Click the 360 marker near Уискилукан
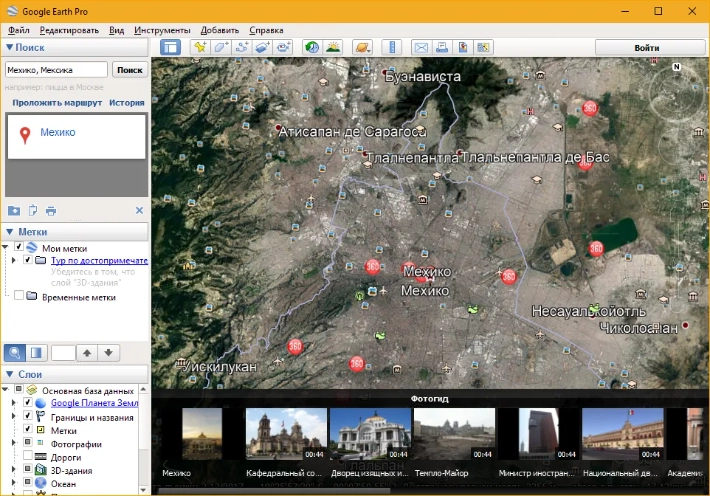The image size is (710, 496). (295, 347)
